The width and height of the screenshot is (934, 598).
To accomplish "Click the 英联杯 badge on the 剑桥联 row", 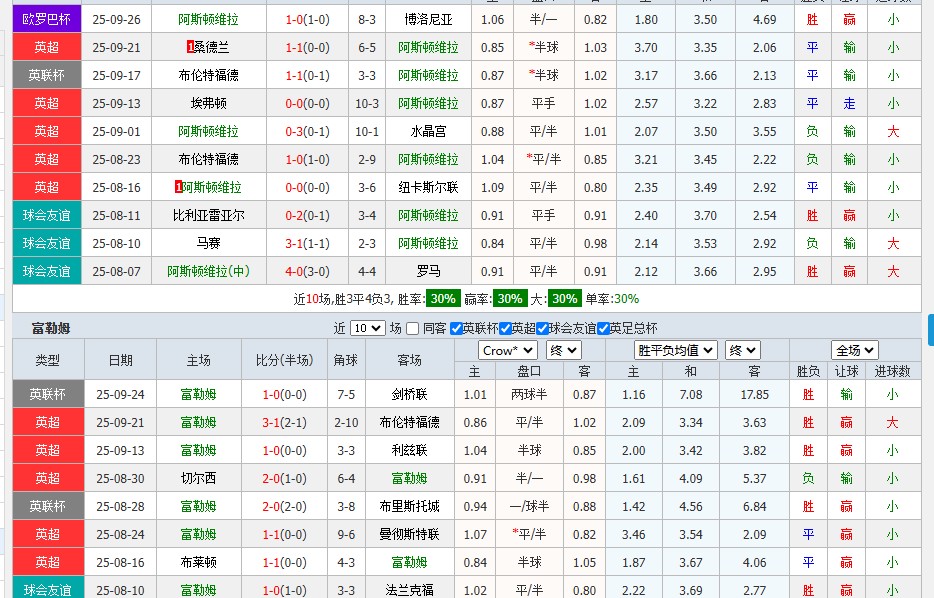I will coord(46,394).
